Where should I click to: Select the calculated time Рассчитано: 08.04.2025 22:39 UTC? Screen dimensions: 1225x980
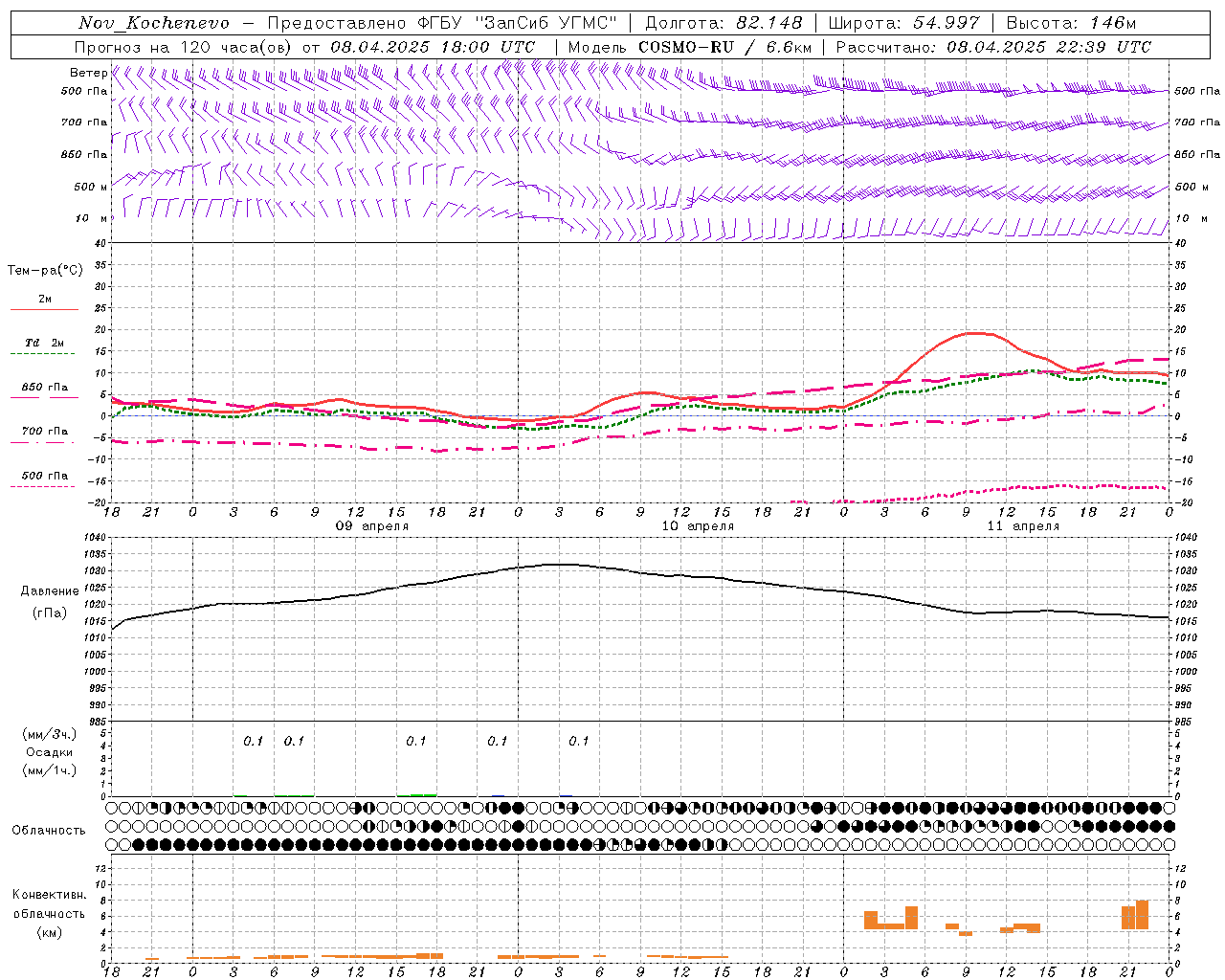tap(993, 47)
